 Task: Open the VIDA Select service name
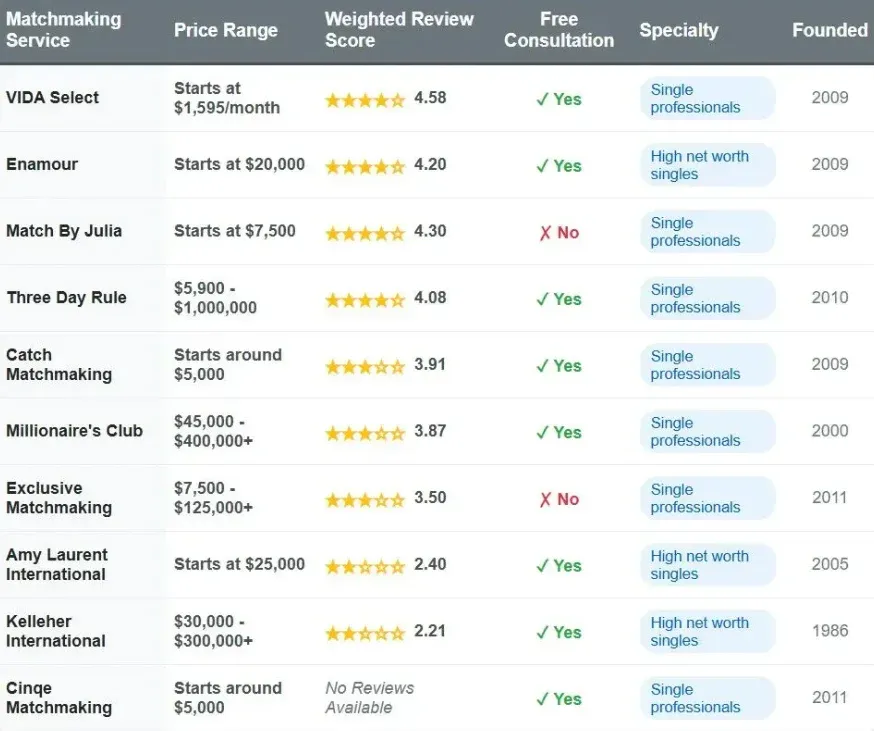53,97
